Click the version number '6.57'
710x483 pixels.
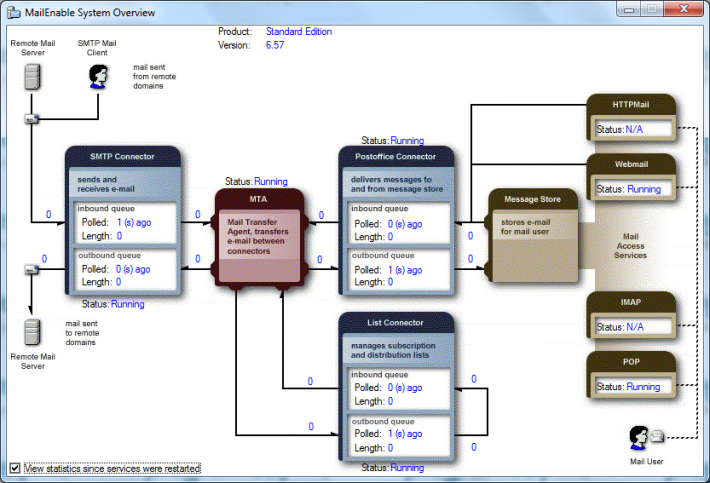pos(275,45)
